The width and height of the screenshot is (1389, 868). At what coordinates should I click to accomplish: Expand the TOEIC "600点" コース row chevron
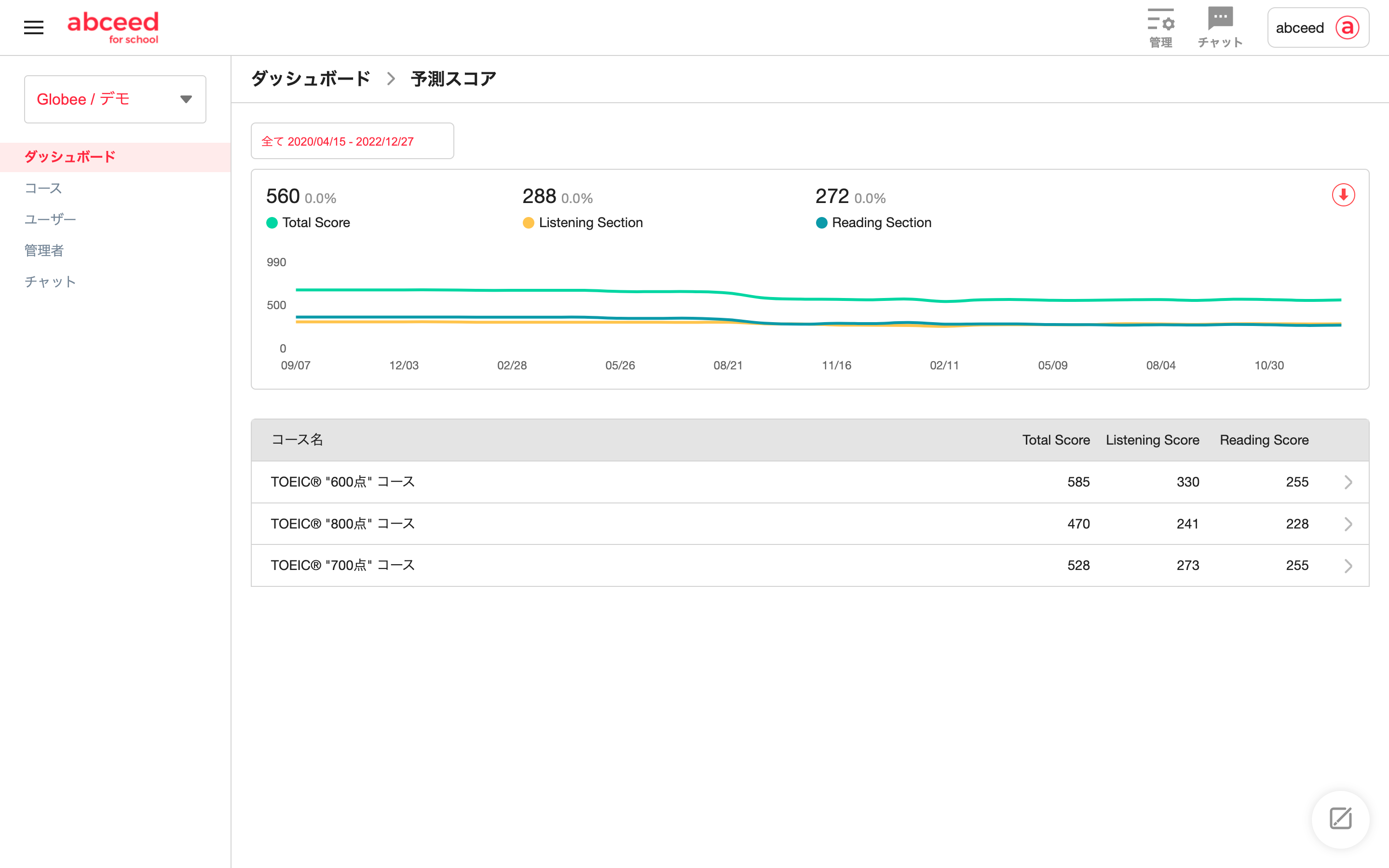click(x=1348, y=482)
